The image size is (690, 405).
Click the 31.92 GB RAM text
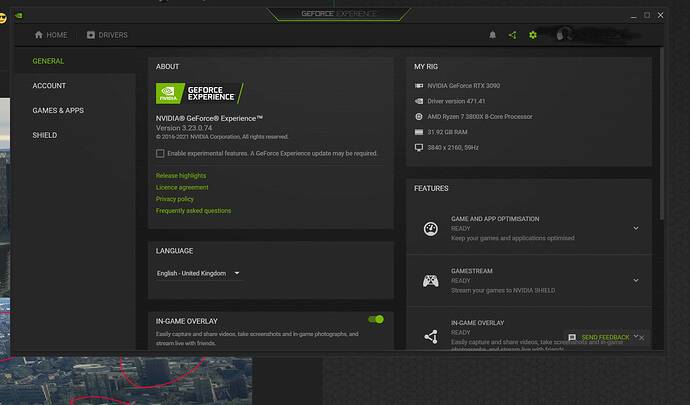click(x=447, y=132)
